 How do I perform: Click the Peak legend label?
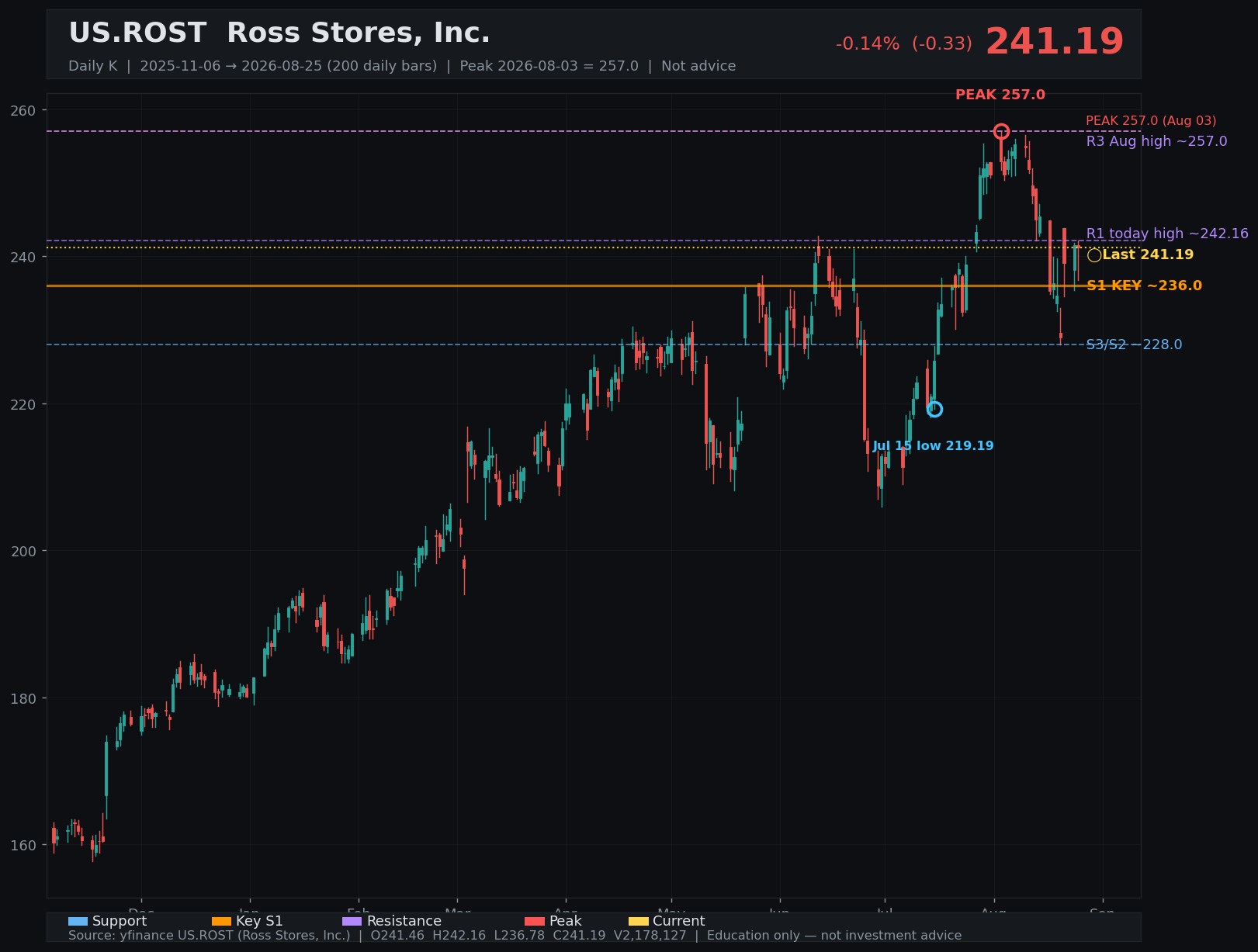coord(565,921)
